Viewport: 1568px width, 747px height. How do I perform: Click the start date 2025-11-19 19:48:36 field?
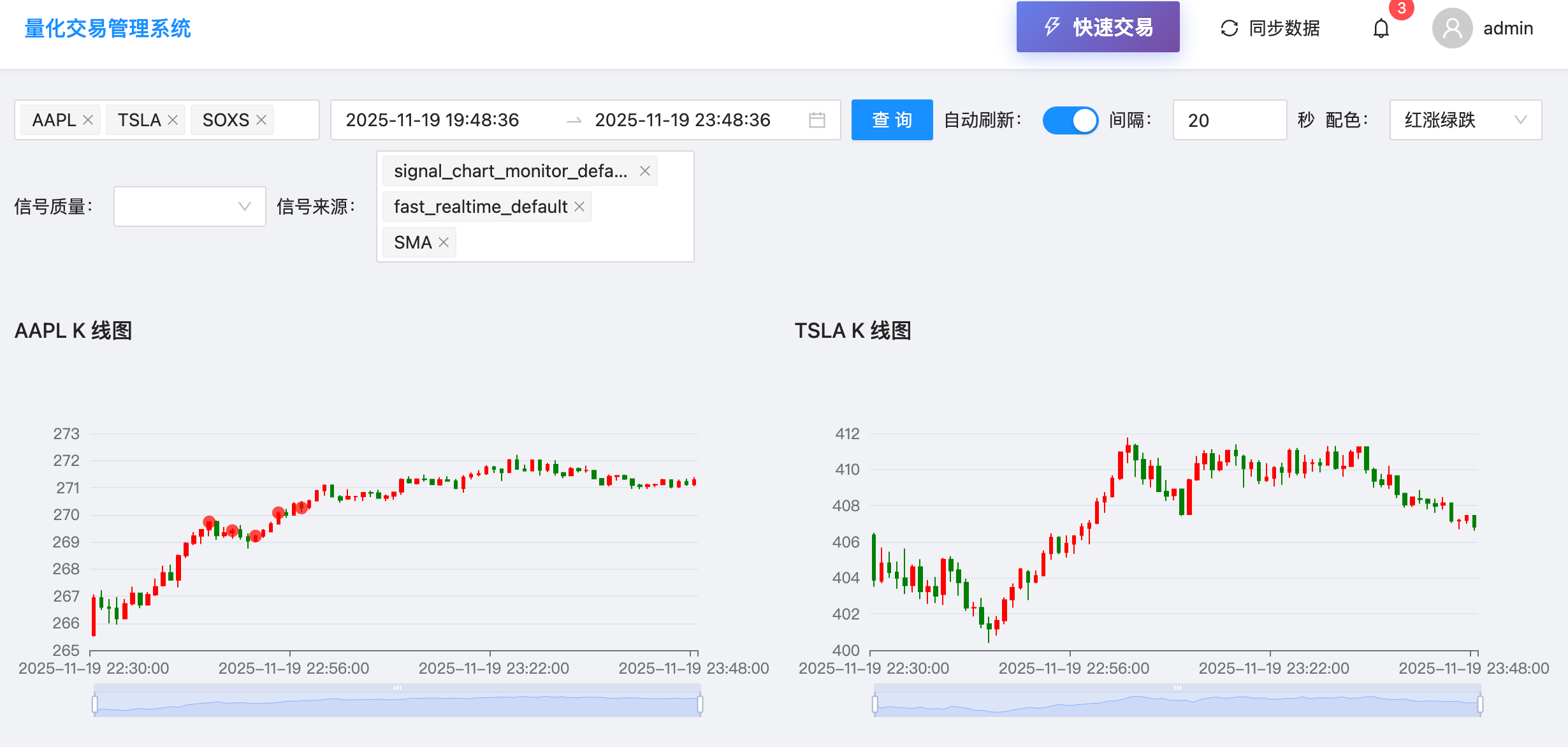(432, 120)
